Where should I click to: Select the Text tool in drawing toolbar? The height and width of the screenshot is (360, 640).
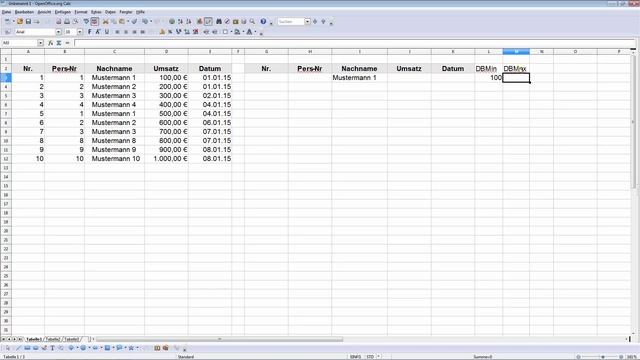52,348
